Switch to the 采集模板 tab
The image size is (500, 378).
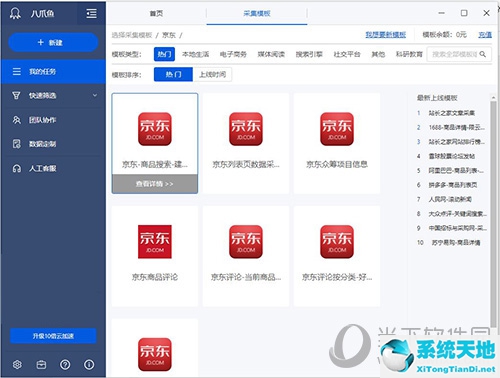[x=257, y=13]
